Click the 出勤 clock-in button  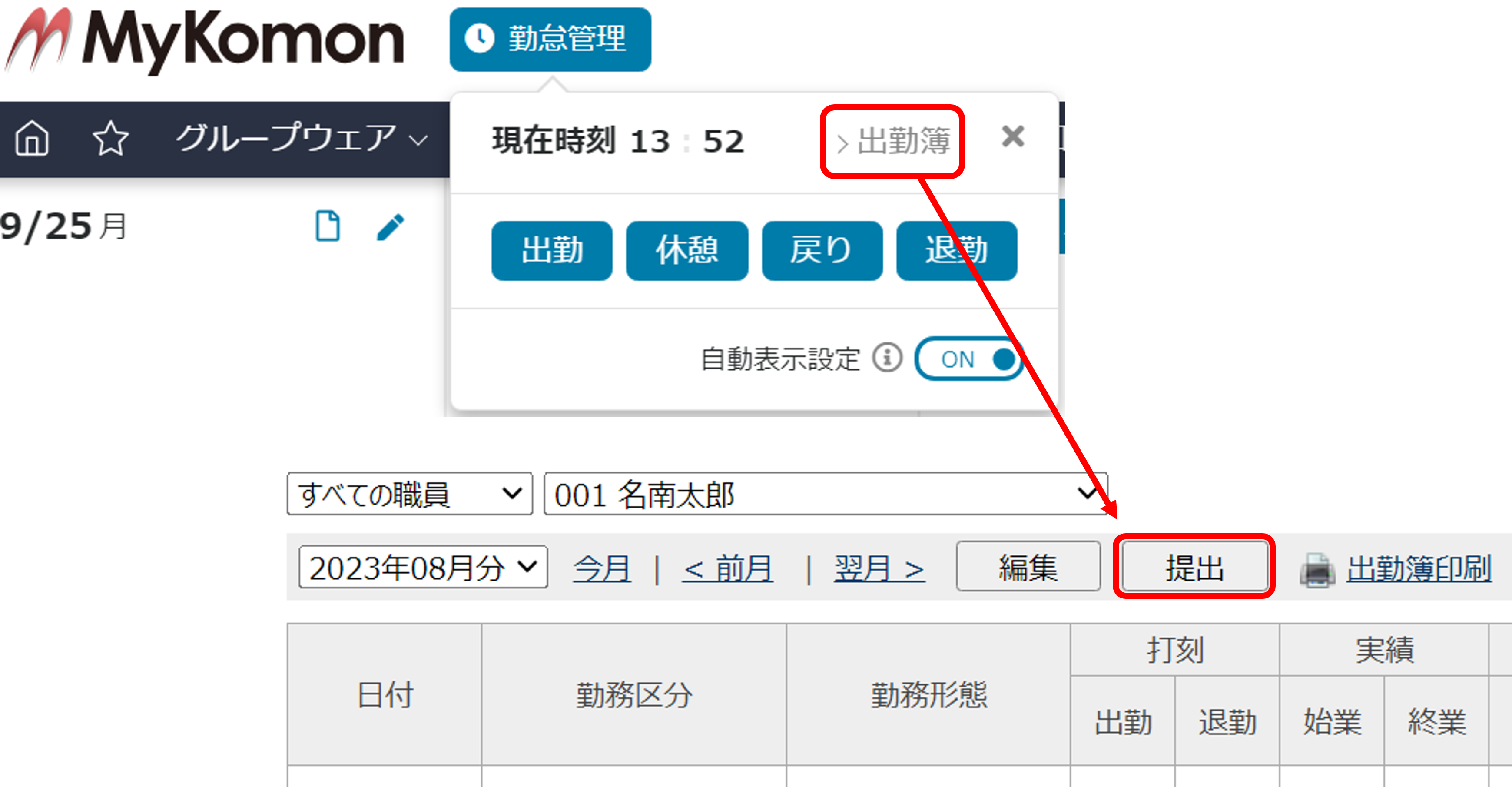point(552,251)
